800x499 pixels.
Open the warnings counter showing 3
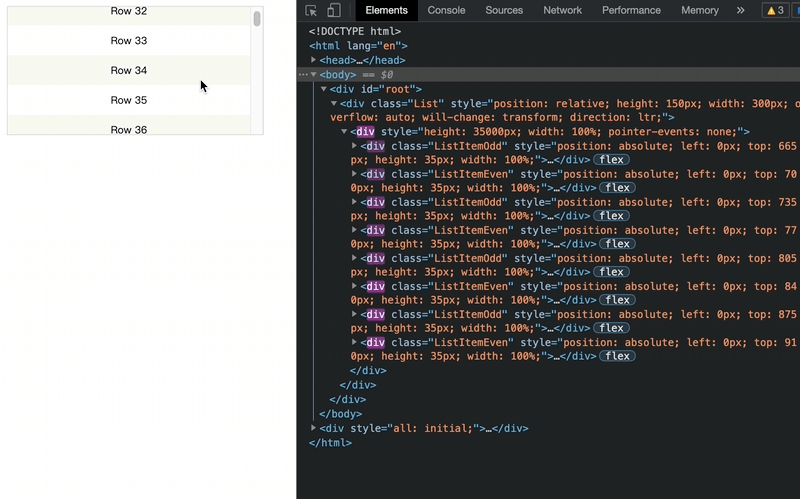[x=775, y=10]
